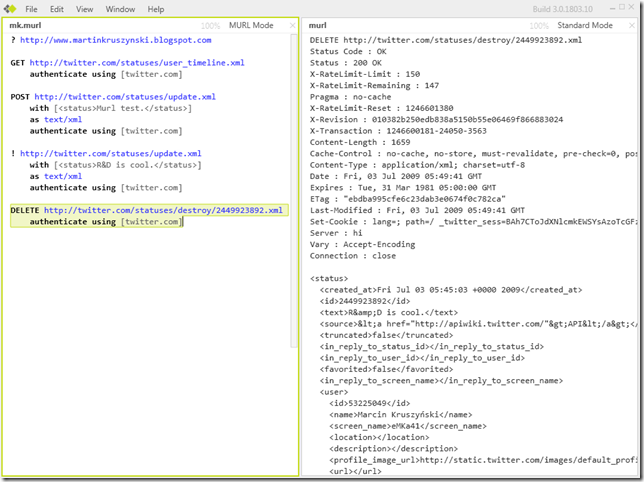Click the Build 3.0.1803.10 label
This screenshot has height=482, width=644.
tap(563, 9)
